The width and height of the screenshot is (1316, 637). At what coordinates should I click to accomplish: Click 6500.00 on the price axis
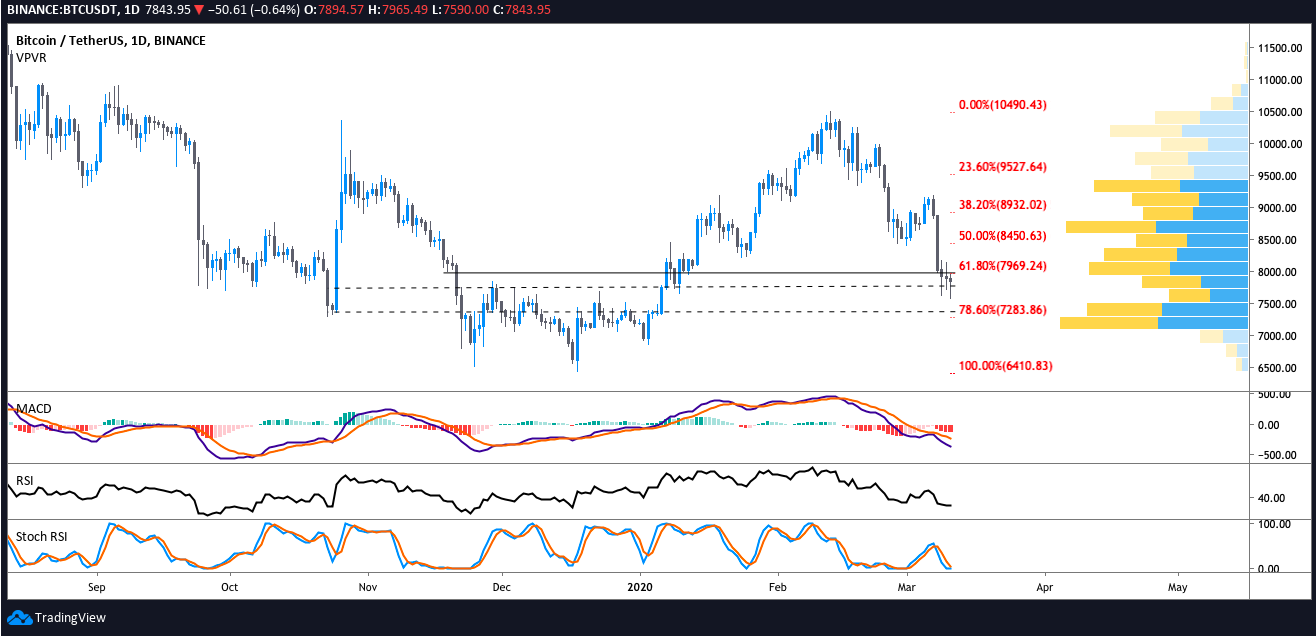point(1279,368)
